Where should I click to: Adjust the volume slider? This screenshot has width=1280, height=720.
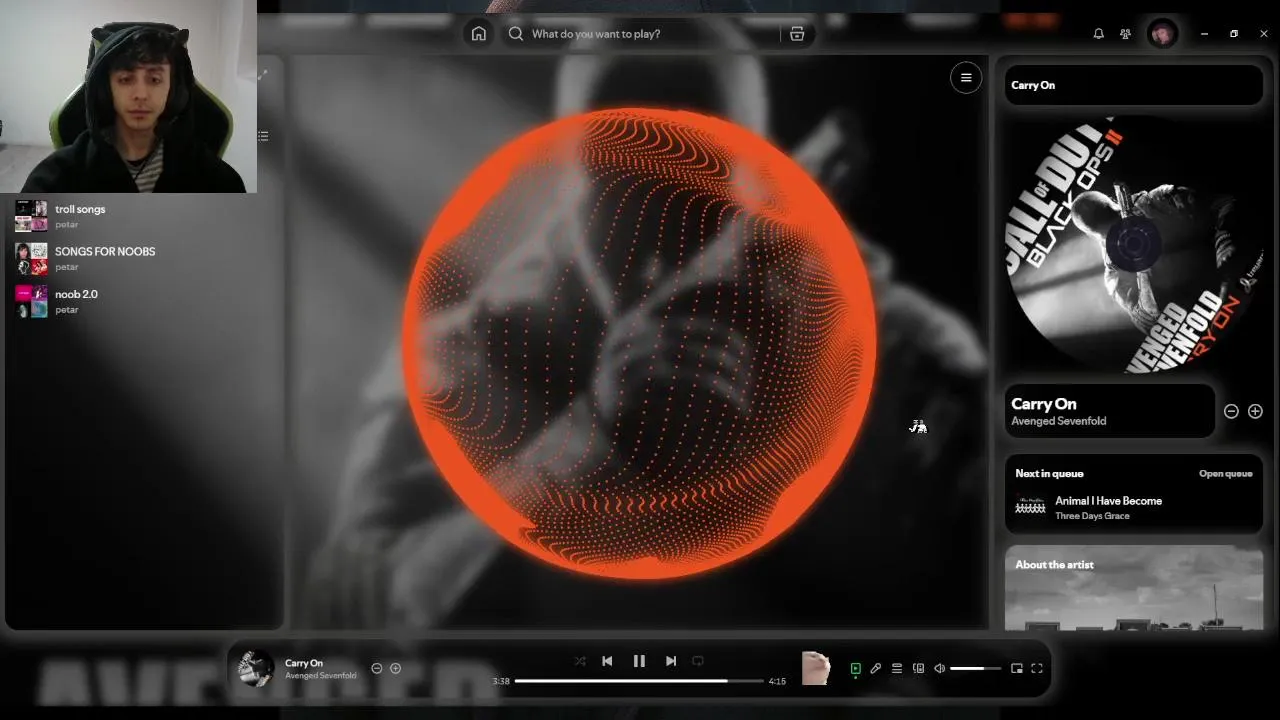[975, 669]
